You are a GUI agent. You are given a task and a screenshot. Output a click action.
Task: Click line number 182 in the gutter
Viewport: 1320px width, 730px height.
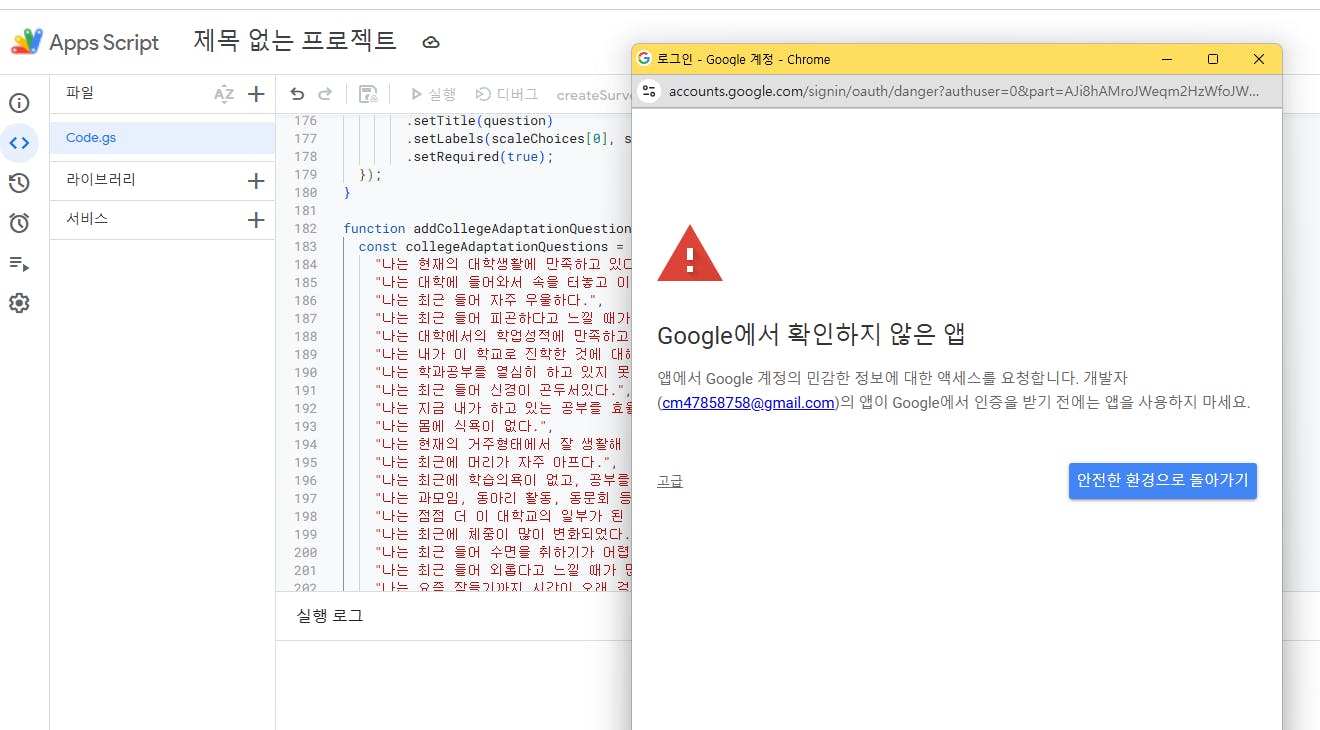(x=305, y=229)
